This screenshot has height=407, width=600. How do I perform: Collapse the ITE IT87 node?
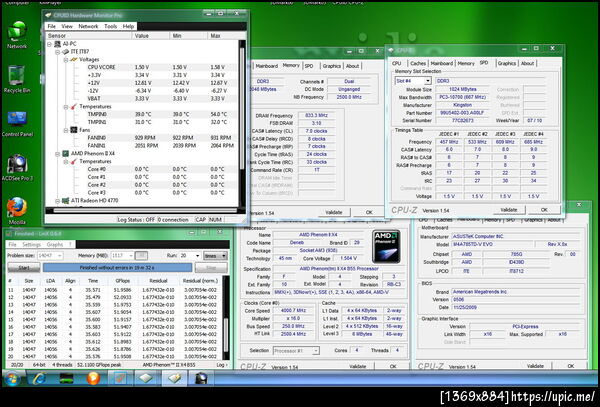[x=57, y=52]
